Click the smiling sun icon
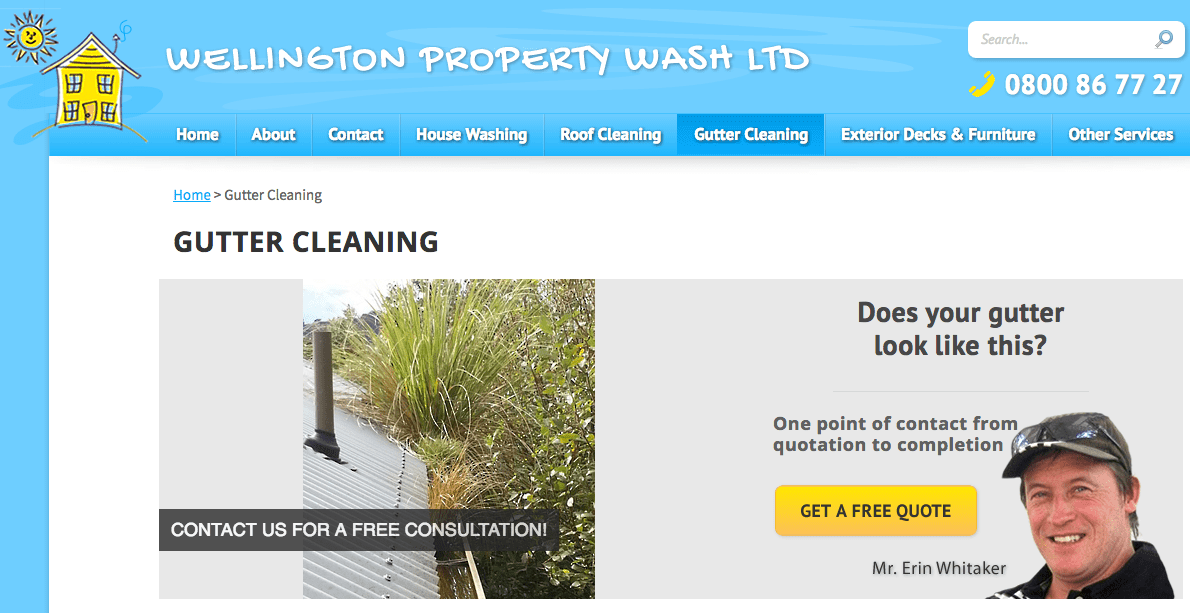Screen dimensions: 1190x613 (30, 36)
